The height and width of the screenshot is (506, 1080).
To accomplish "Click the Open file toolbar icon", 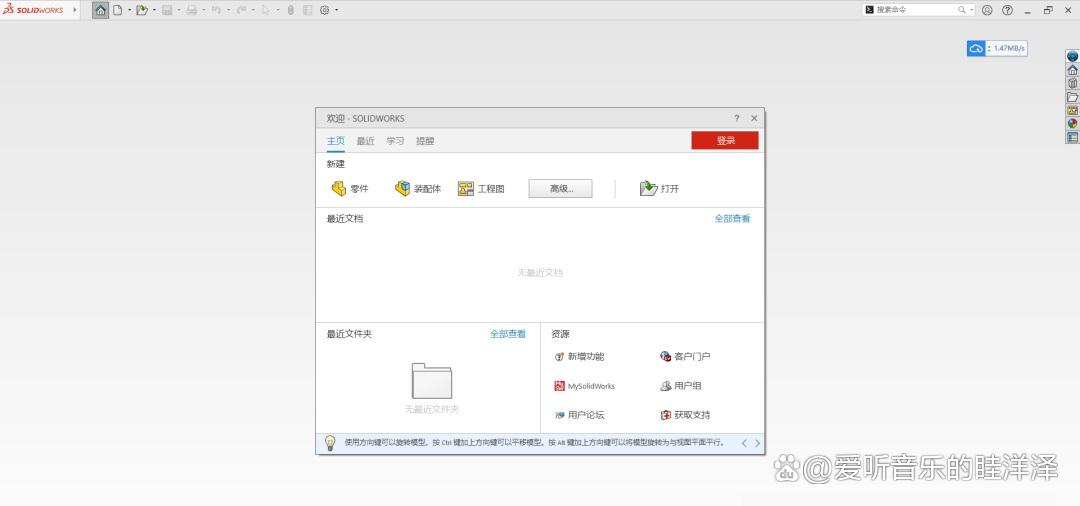I will (x=142, y=10).
